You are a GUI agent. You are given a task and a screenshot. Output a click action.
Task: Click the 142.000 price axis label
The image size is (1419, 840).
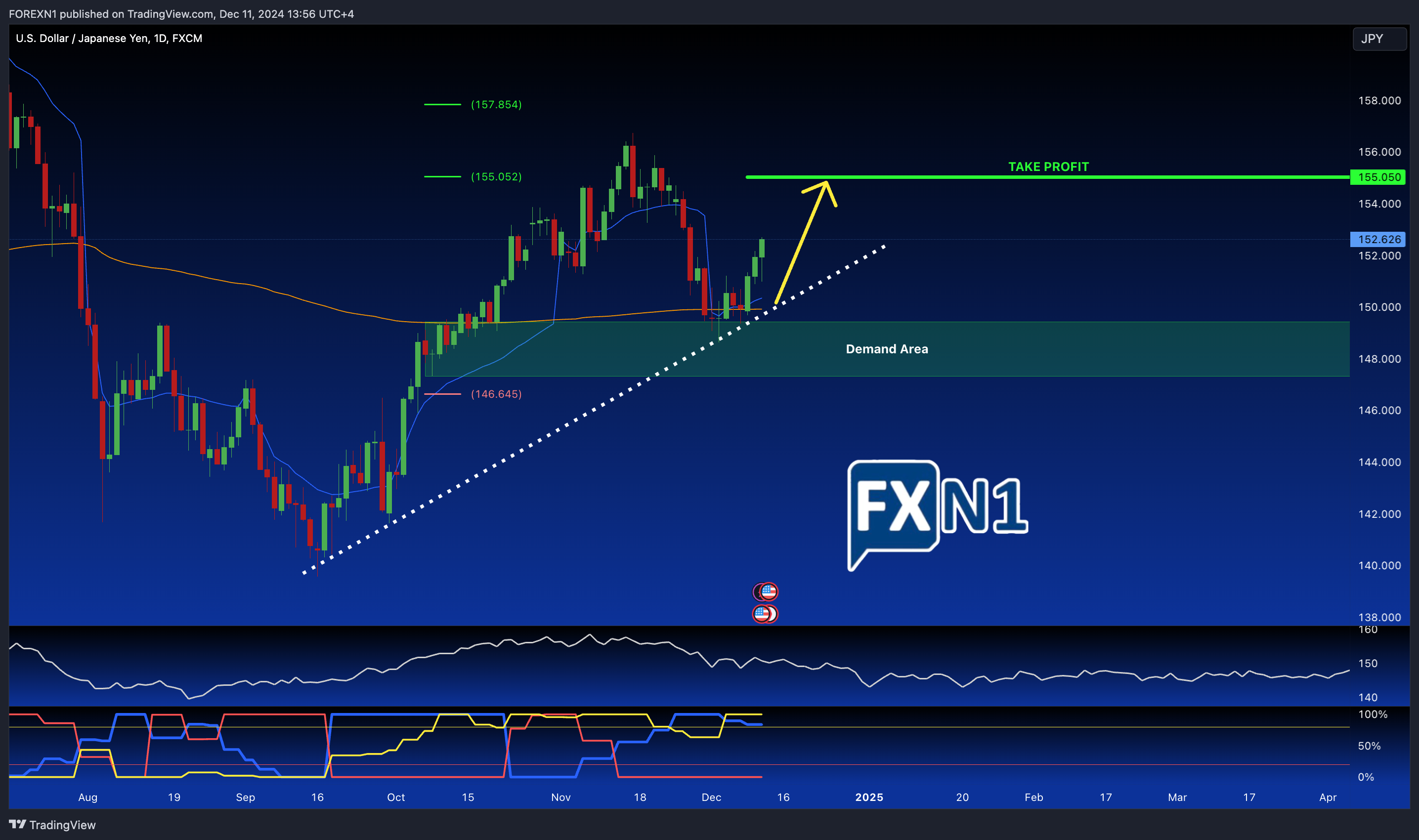(1379, 514)
